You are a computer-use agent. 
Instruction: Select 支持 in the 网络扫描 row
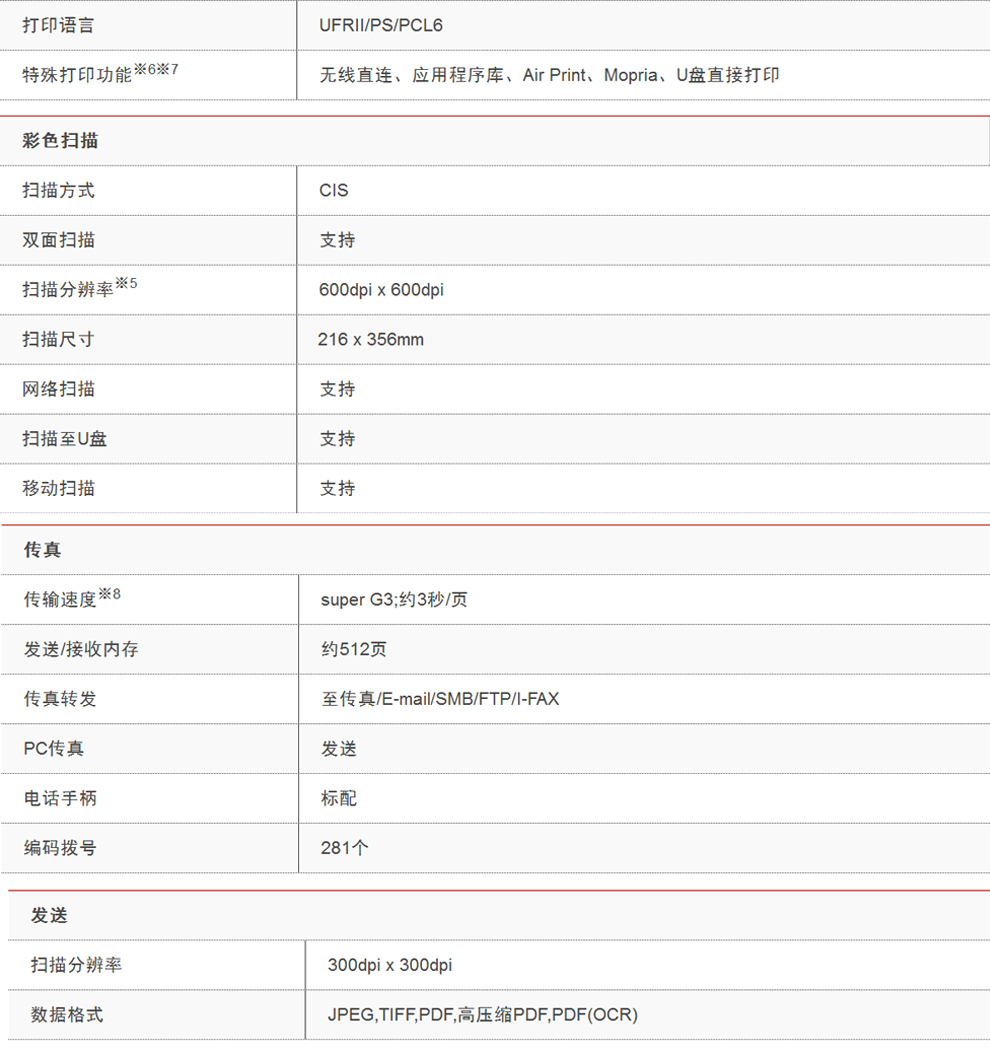point(337,389)
